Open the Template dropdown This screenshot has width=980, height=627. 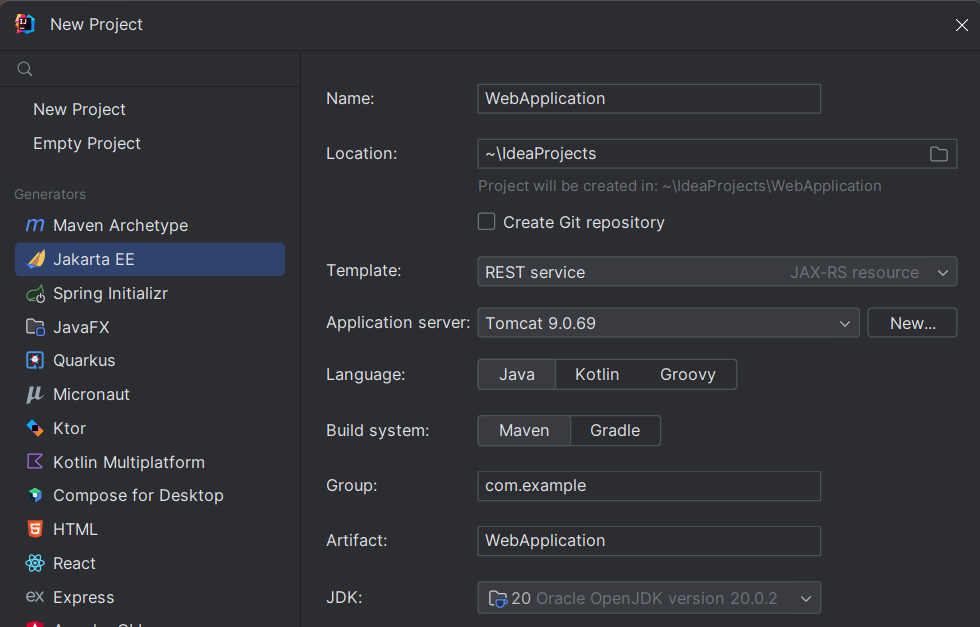717,272
